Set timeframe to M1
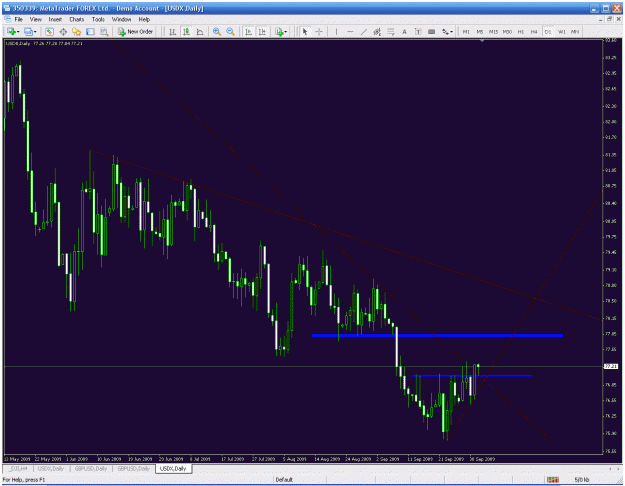Viewport: 625px width, 486px height. [x=466, y=31]
